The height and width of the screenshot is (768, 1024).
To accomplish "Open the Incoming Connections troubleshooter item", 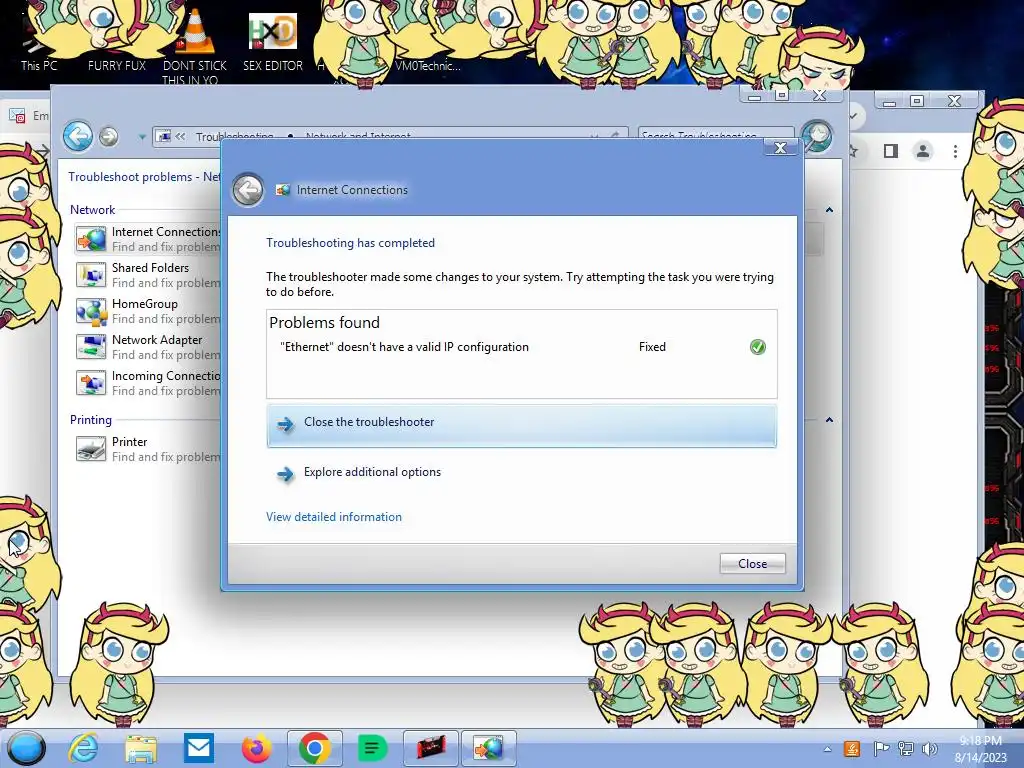I will 148,383.
